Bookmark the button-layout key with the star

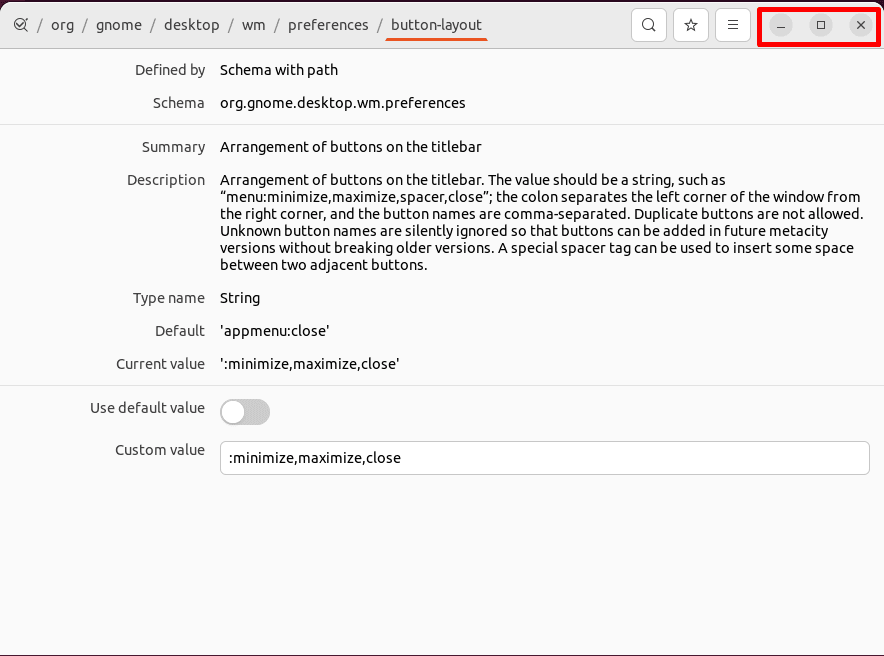[x=690, y=25]
